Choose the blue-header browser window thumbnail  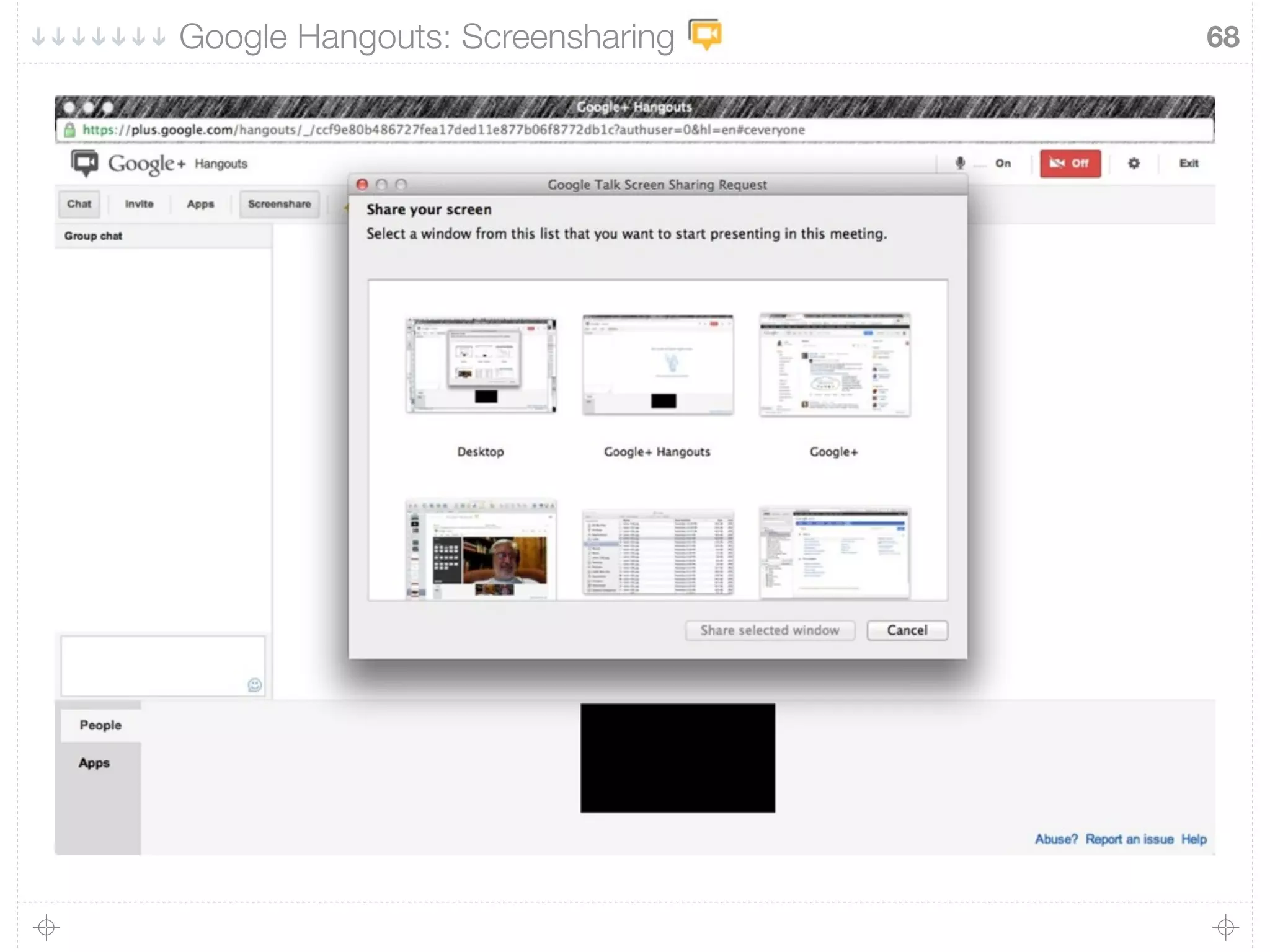click(x=835, y=553)
